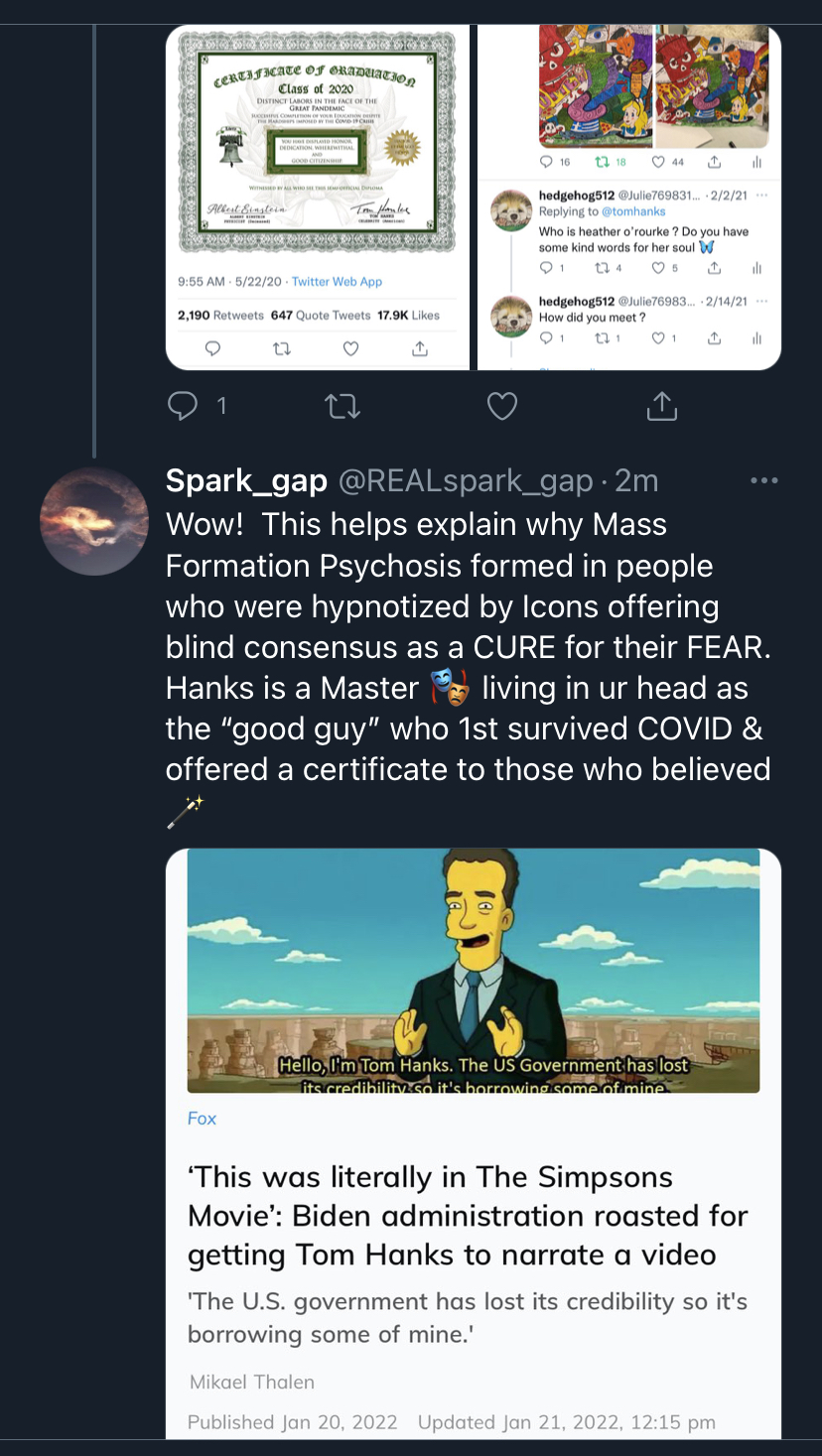Open the @REALspark_gap handle
The height and width of the screenshot is (1456, 822).
[466, 480]
